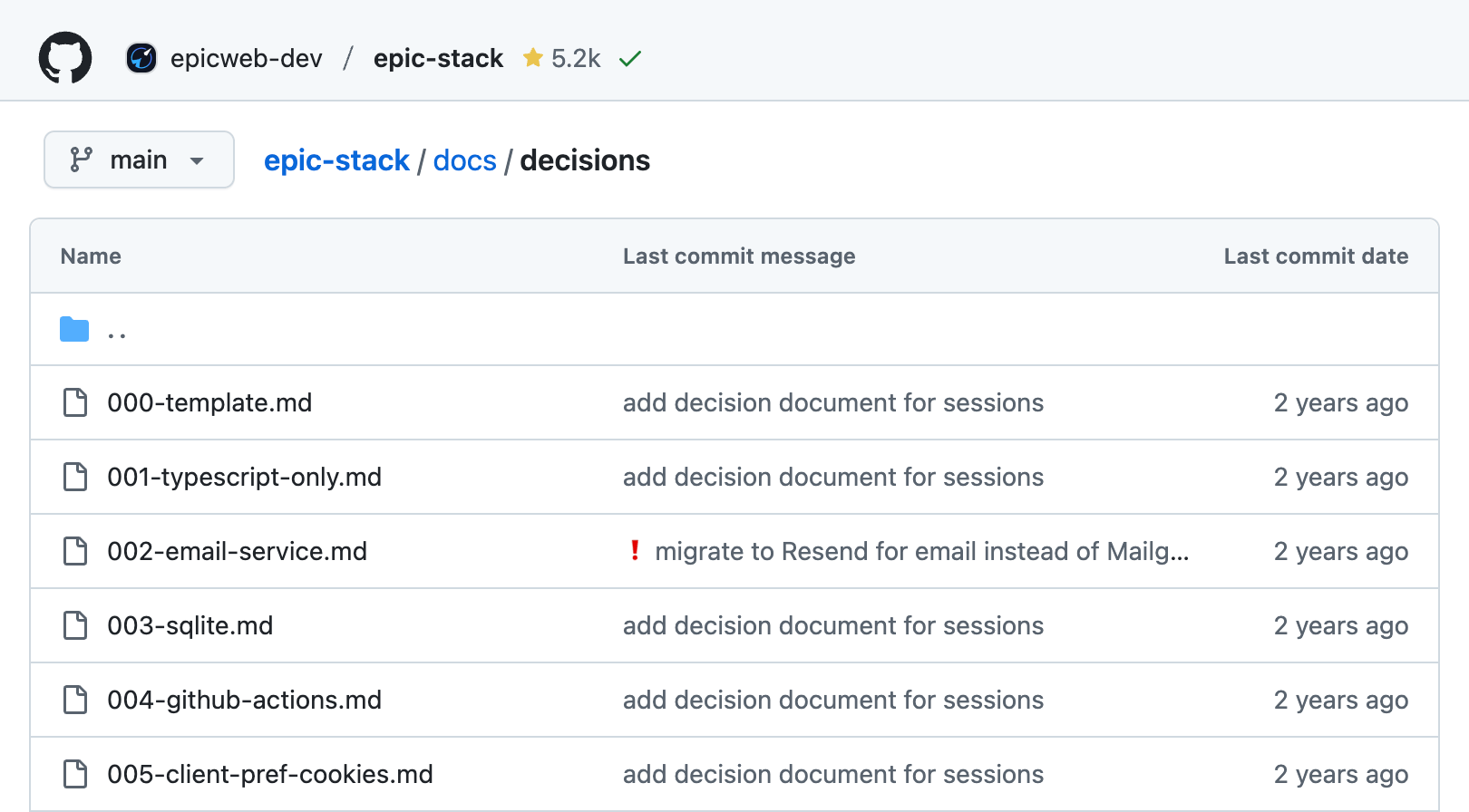
Task: Open 002-email-service.md file
Action: point(237,551)
